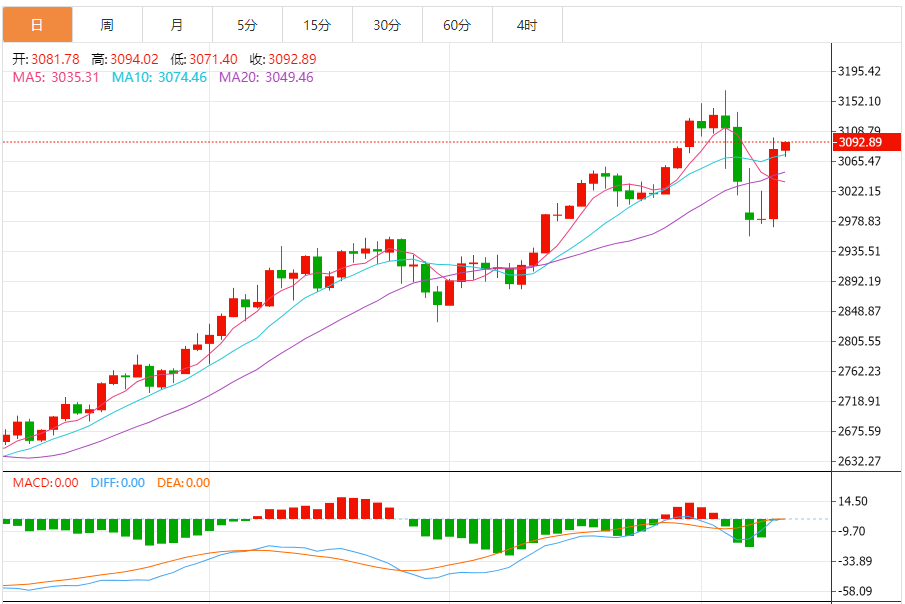Click the DEA value label

point(184,483)
